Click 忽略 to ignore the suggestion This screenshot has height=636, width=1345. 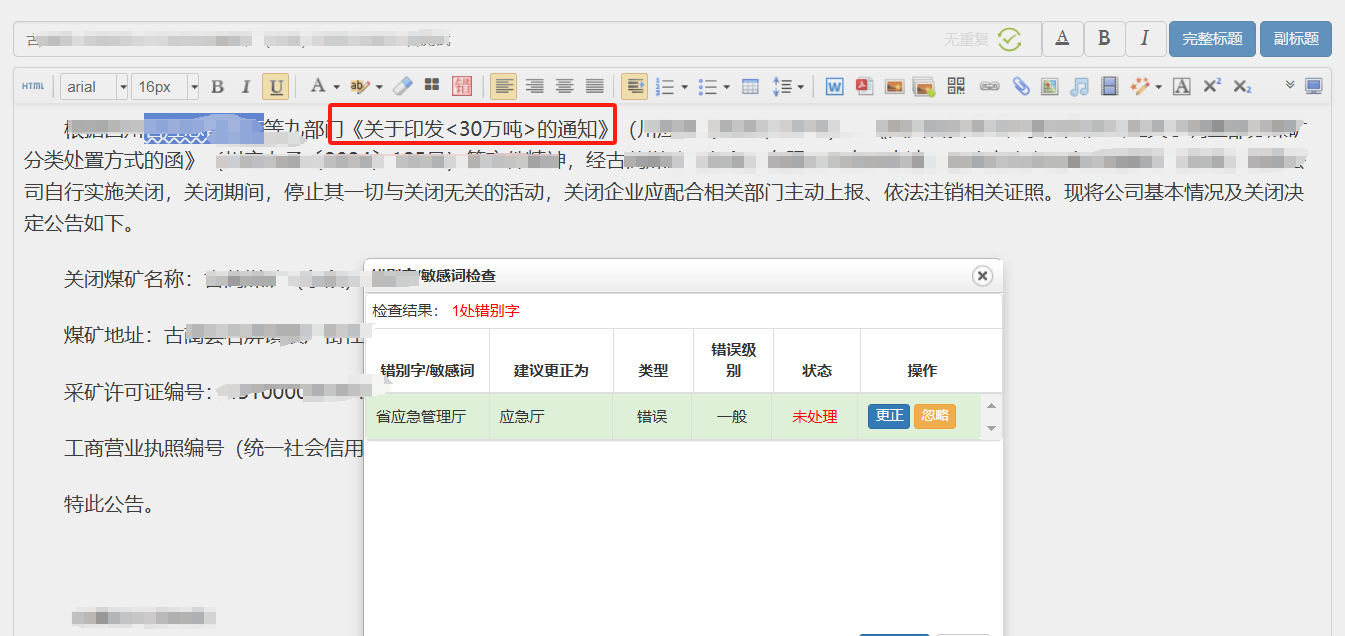click(x=934, y=416)
